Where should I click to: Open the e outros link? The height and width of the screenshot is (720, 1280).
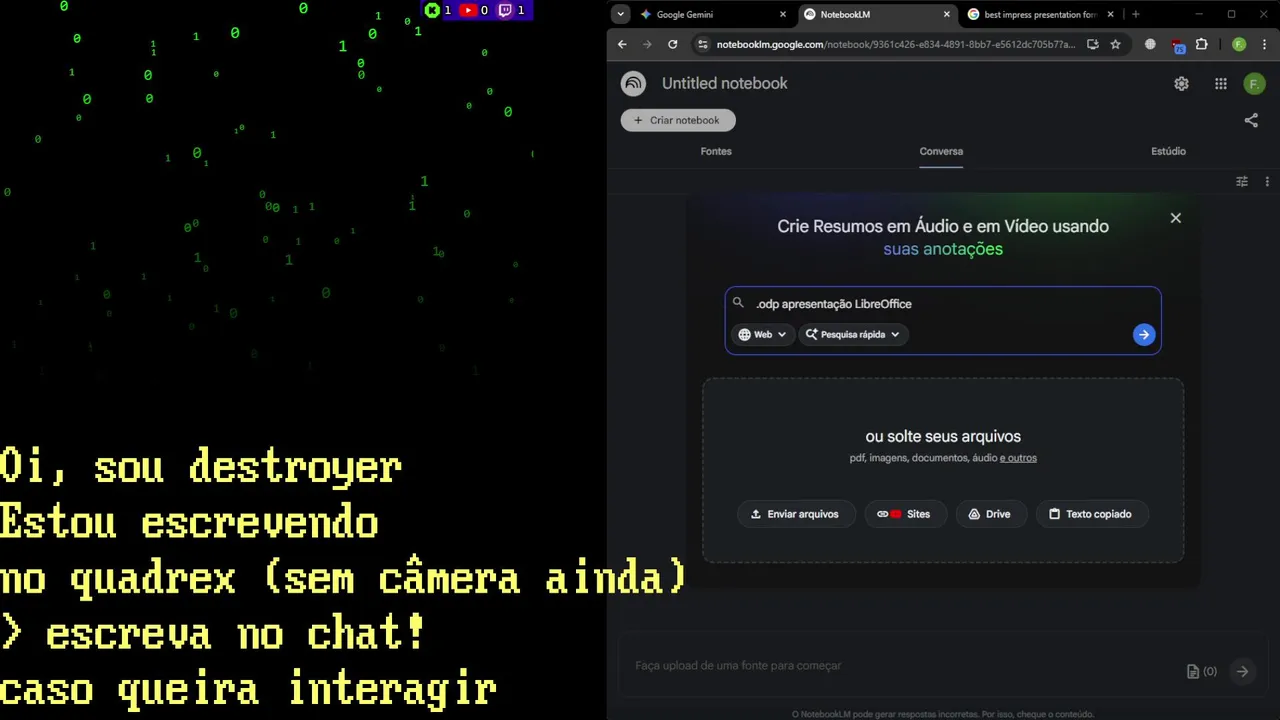1018,458
